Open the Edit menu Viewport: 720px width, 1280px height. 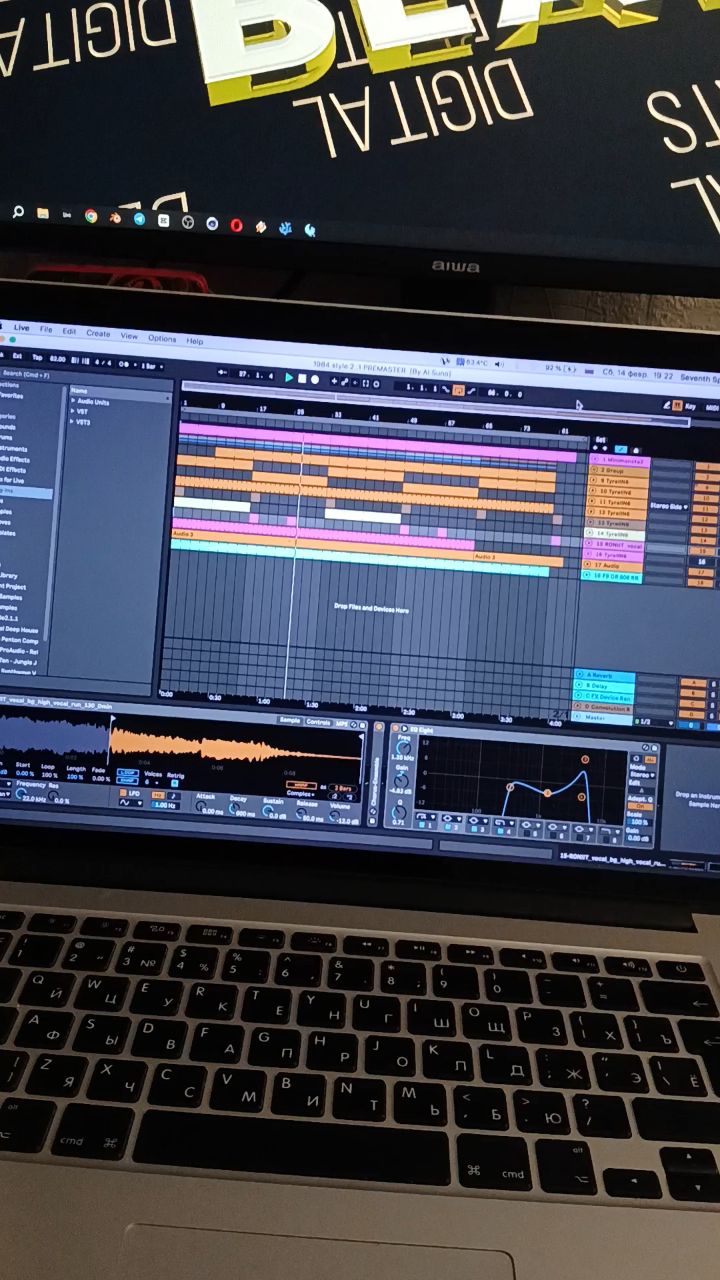[x=69, y=331]
